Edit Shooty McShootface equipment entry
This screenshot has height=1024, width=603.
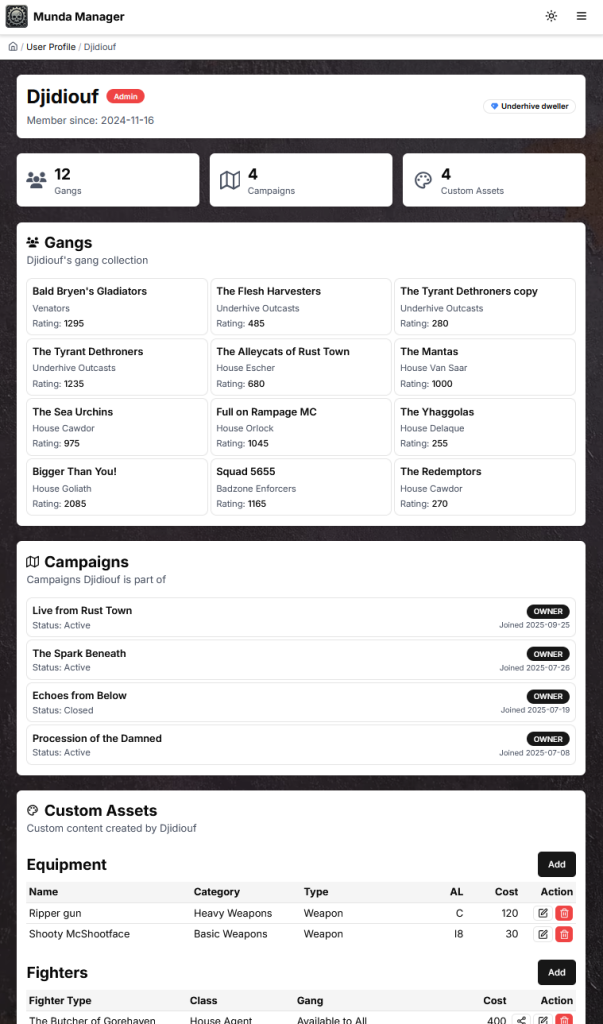pos(543,934)
